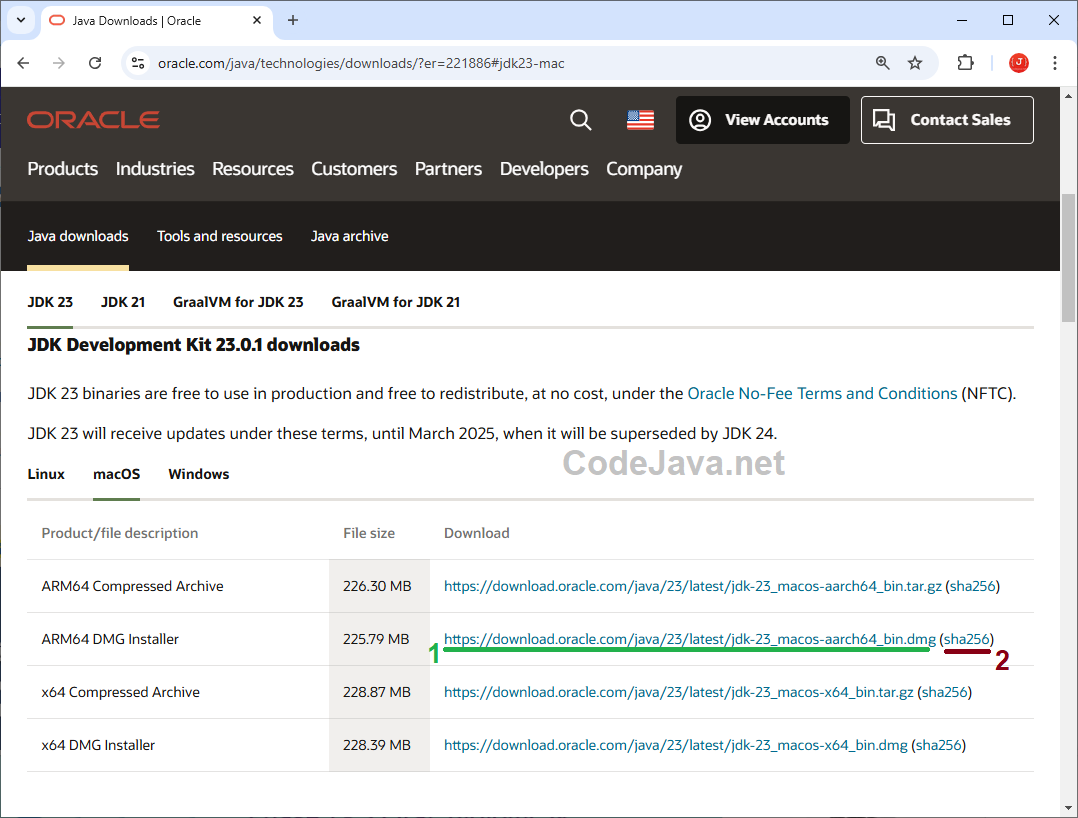Select the Linux platform tab
The width and height of the screenshot is (1078, 818).
tap(46, 474)
